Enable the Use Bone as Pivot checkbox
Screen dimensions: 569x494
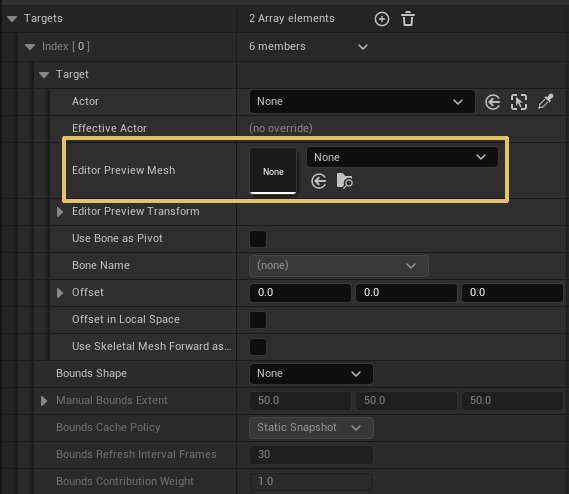[258, 239]
